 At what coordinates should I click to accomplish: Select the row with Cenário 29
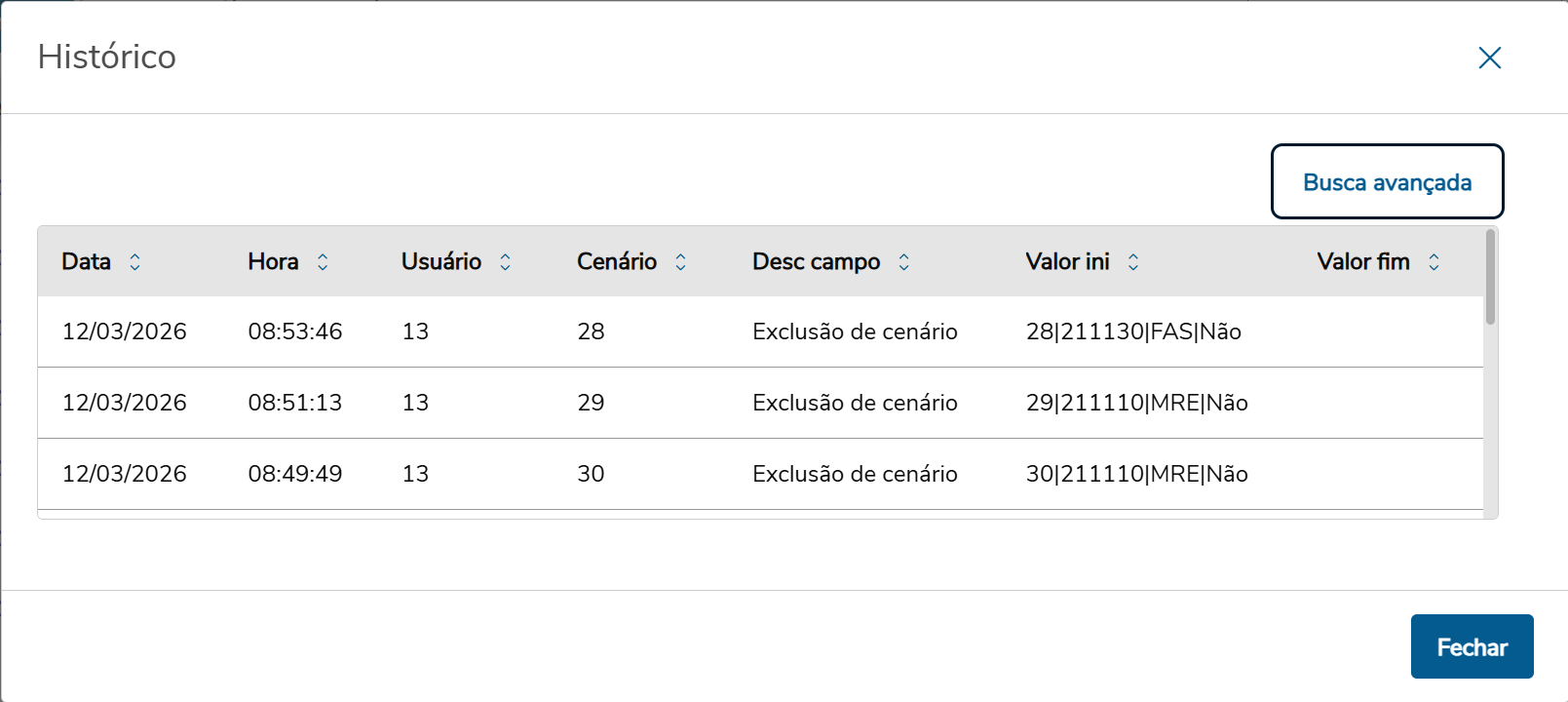pyautogui.click(x=682, y=403)
